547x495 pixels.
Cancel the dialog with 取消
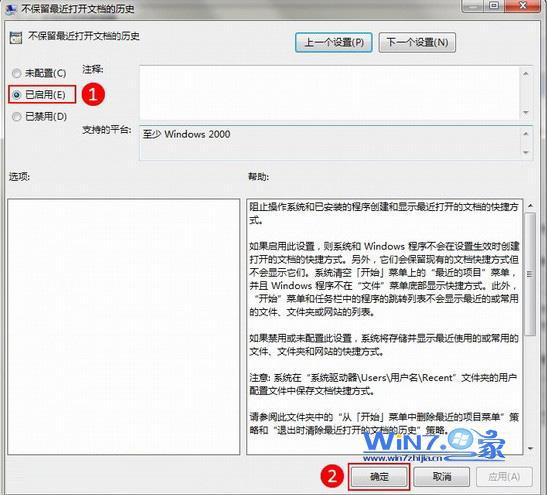pyautogui.click(x=442, y=476)
